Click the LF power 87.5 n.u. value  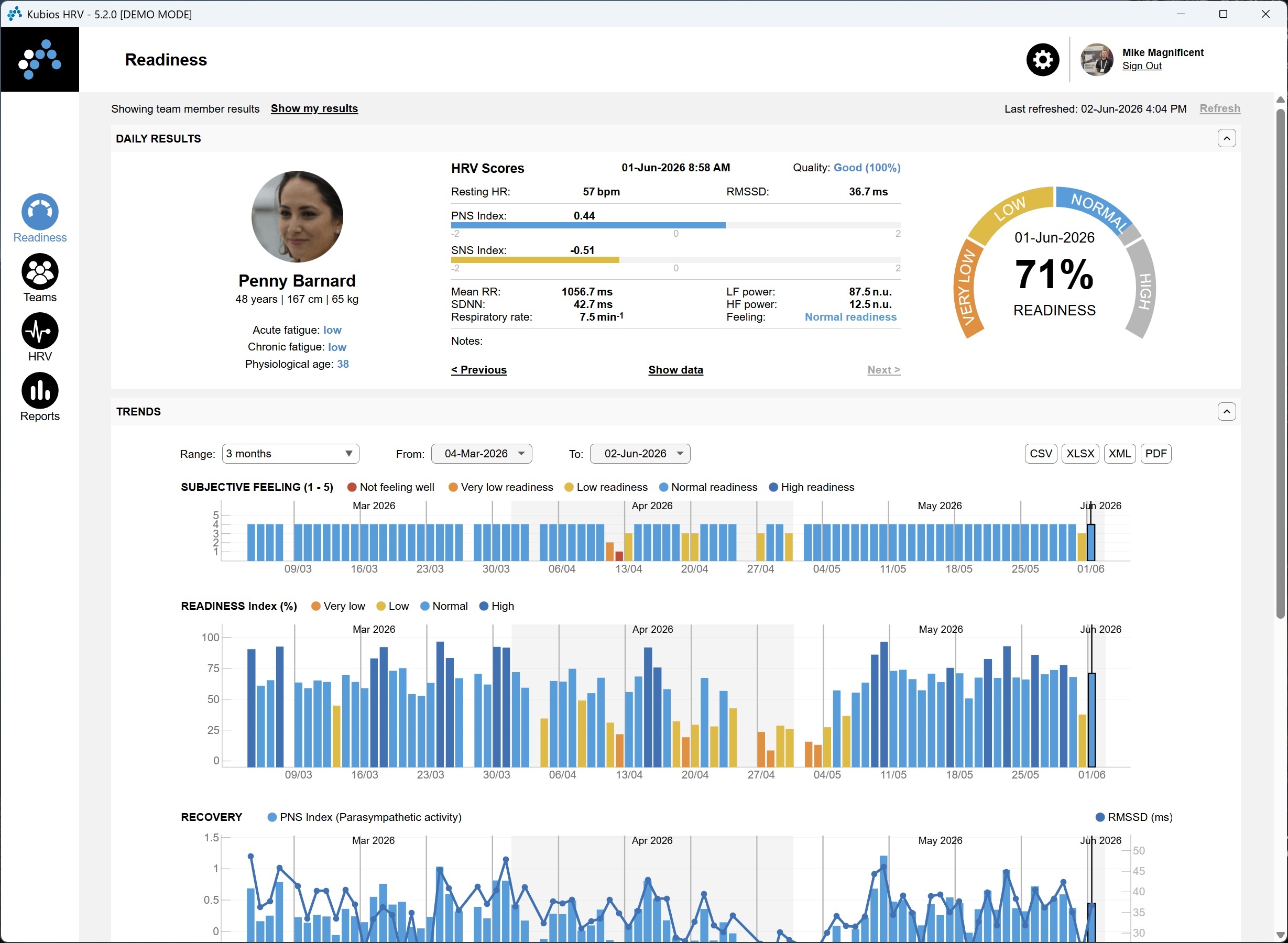(x=870, y=292)
